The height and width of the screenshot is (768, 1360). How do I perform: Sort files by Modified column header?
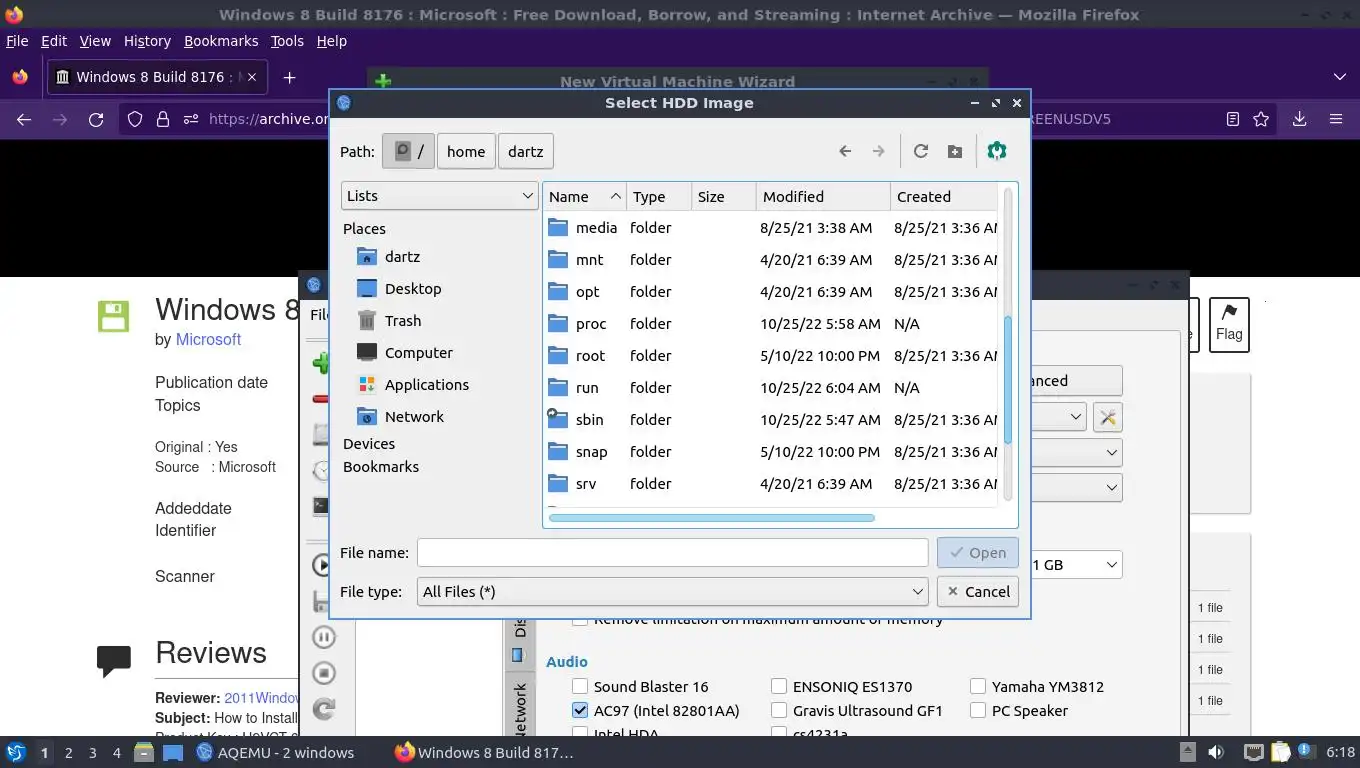tap(823, 197)
